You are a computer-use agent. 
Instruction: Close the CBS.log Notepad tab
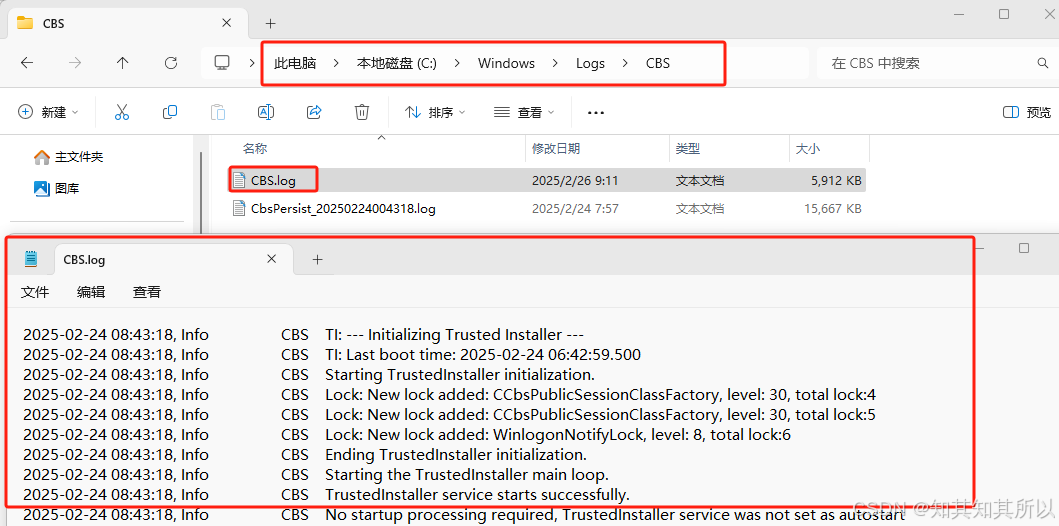tap(272, 259)
